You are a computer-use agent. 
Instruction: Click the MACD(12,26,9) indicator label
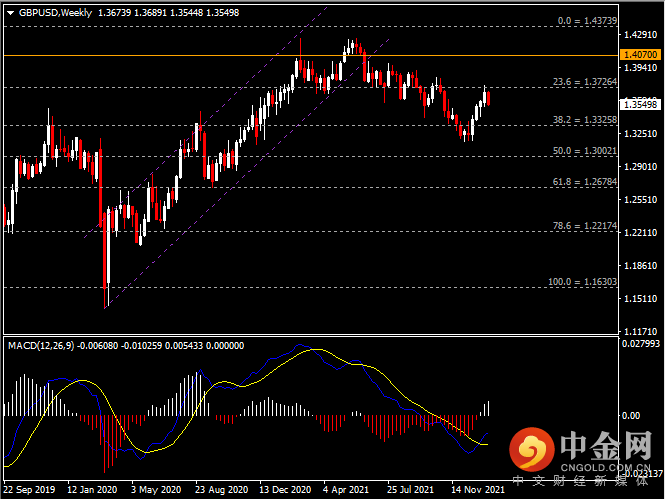tap(41, 346)
